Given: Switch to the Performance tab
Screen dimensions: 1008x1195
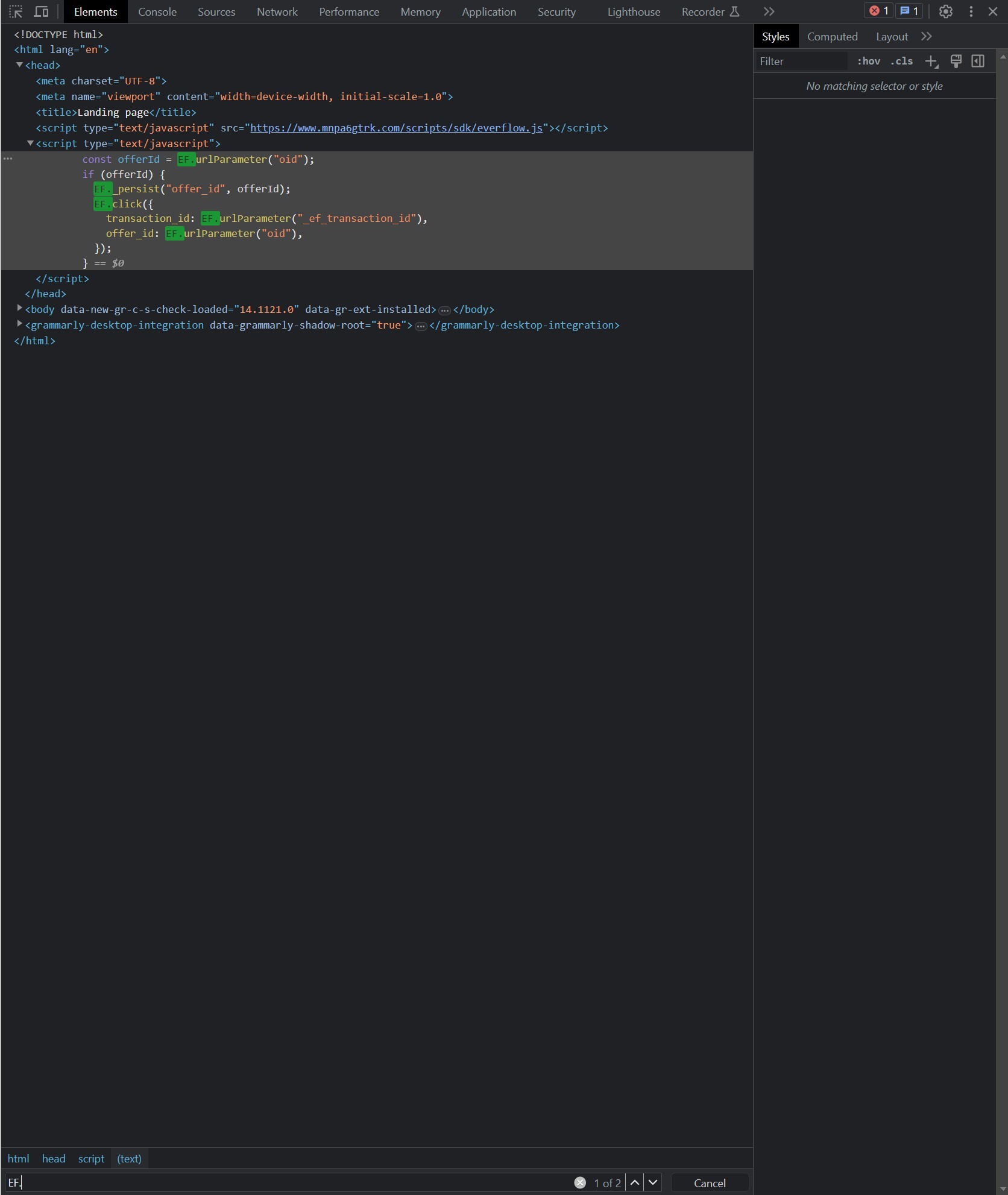Looking at the screenshot, I should (349, 12).
